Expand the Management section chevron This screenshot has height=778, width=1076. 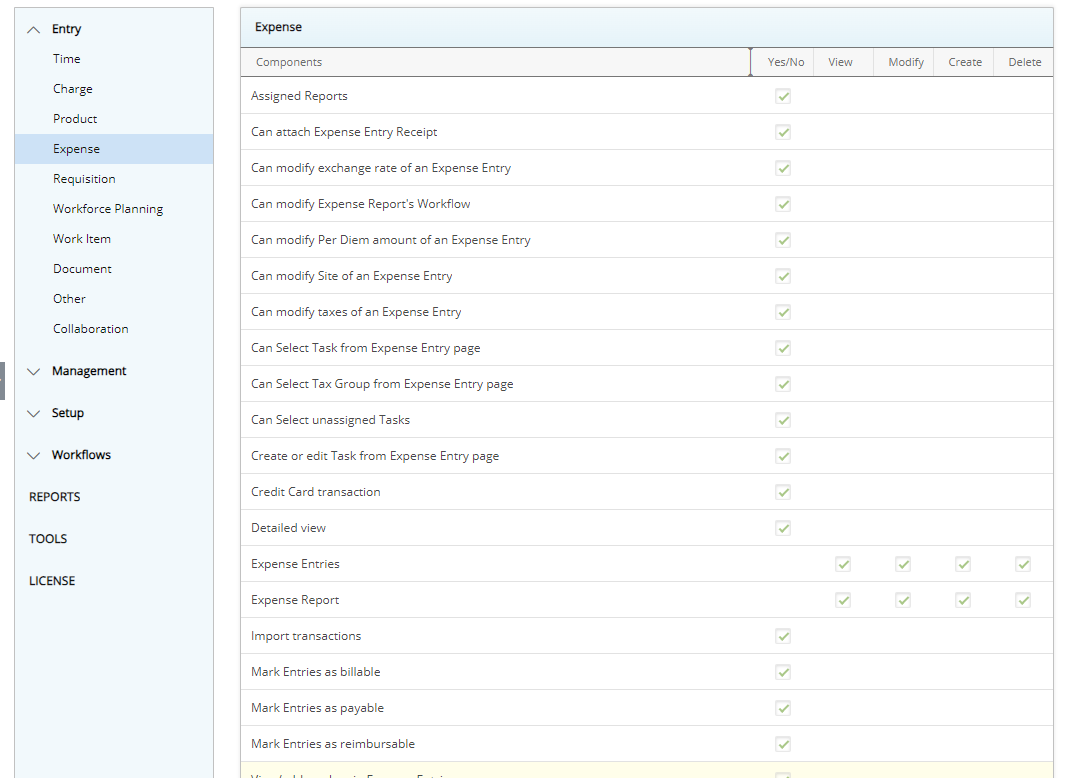pyautogui.click(x=33, y=372)
